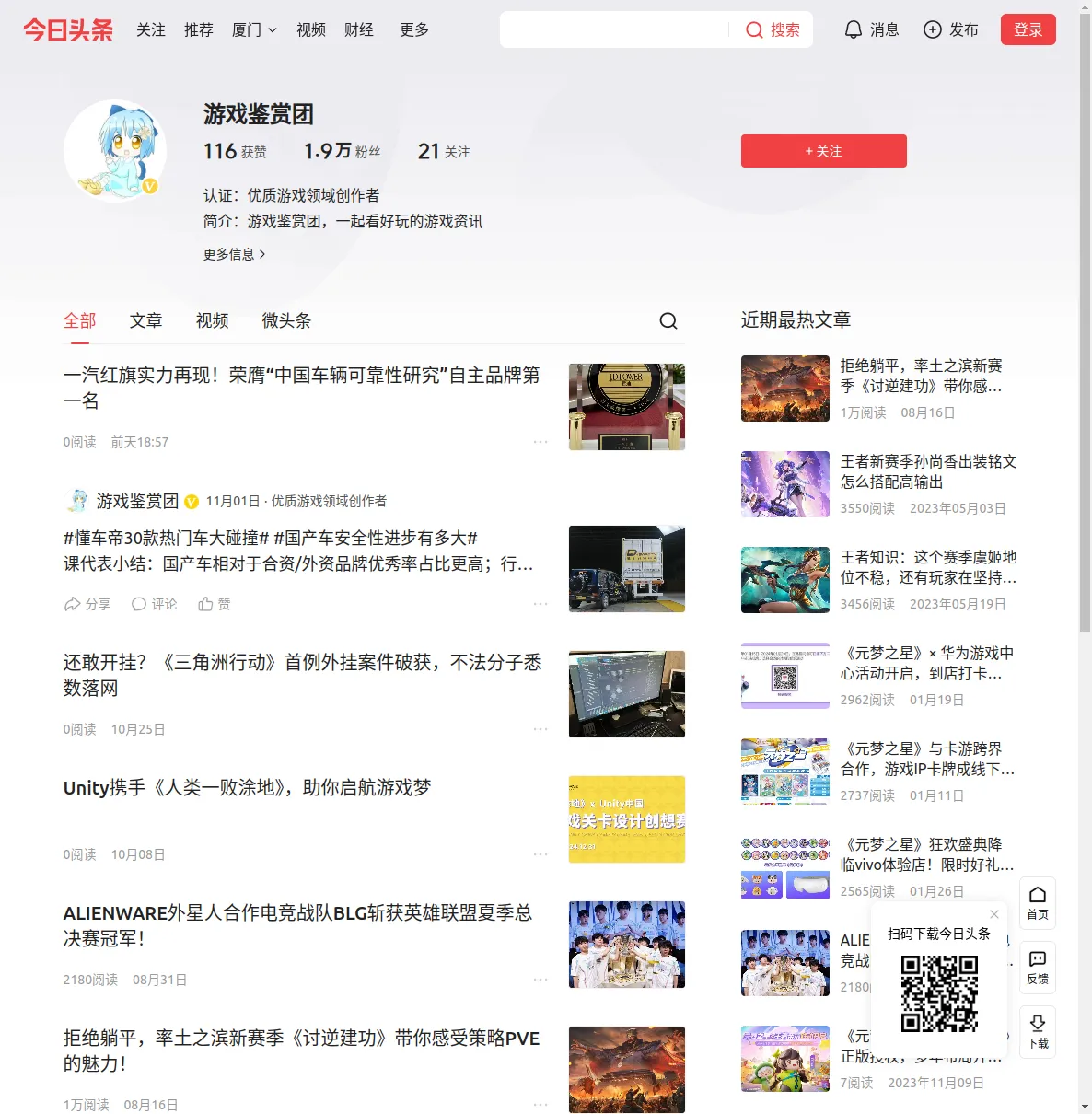Select the 全部 tab
The height and width of the screenshot is (1114, 1092).
(80, 320)
